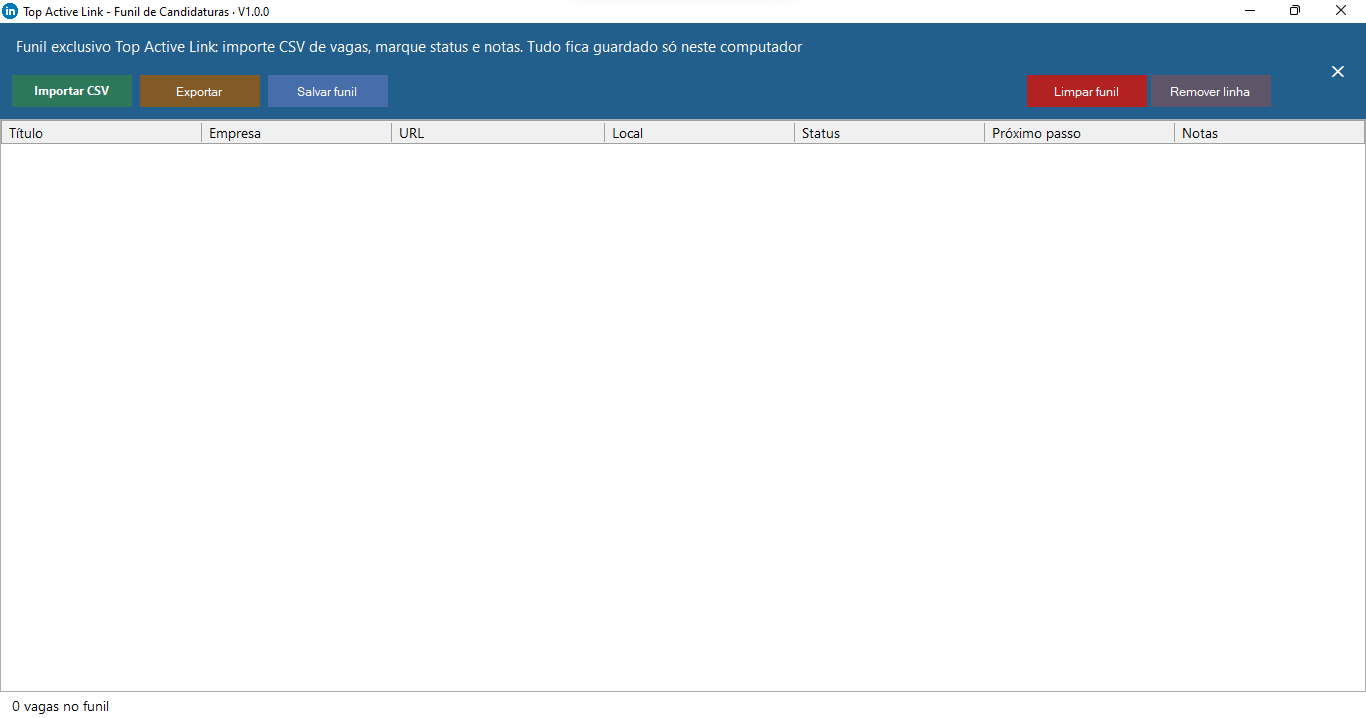Select the Remover linha button
Viewport: 1366px width, 718px height.
pyautogui.click(x=1211, y=91)
